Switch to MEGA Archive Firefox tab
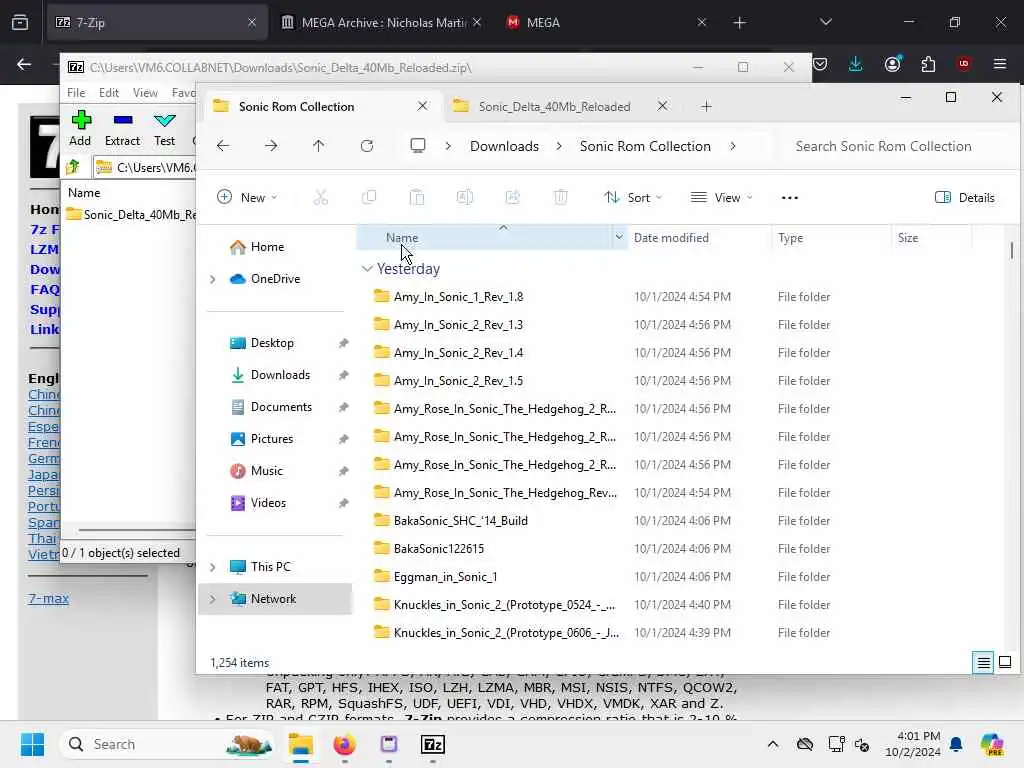Viewport: 1024px width, 768px height. 383,22
